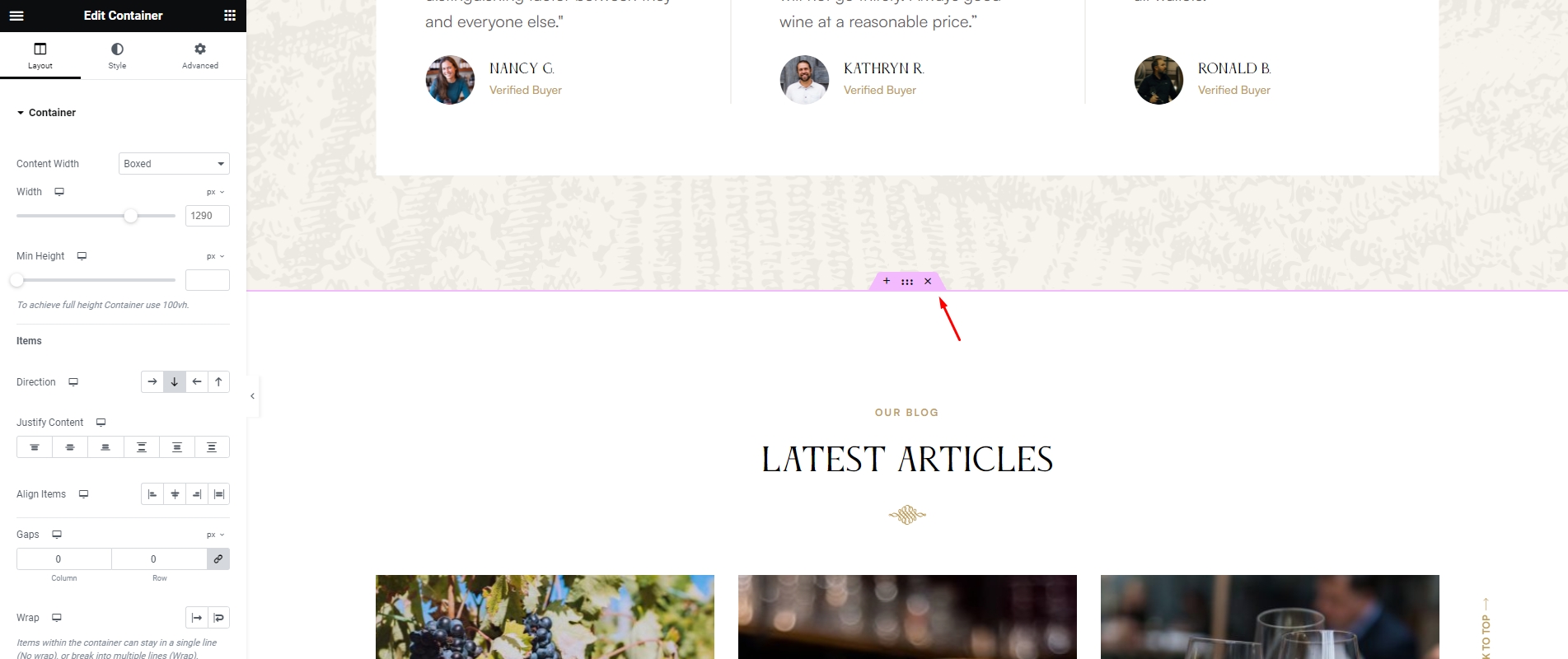Viewport: 1568px width, 659px height.
Task: Set direction to column down arrow
Action: (x=175, y=382)
